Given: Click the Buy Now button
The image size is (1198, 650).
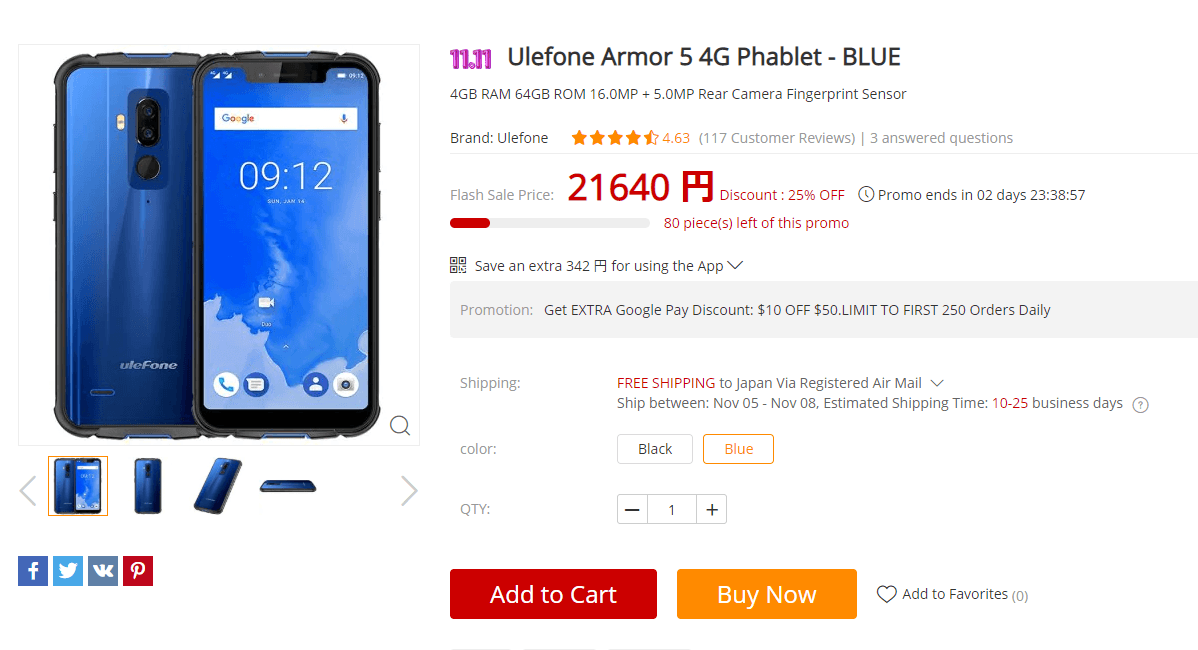Looking at the screenshot, I should (766, 593).
